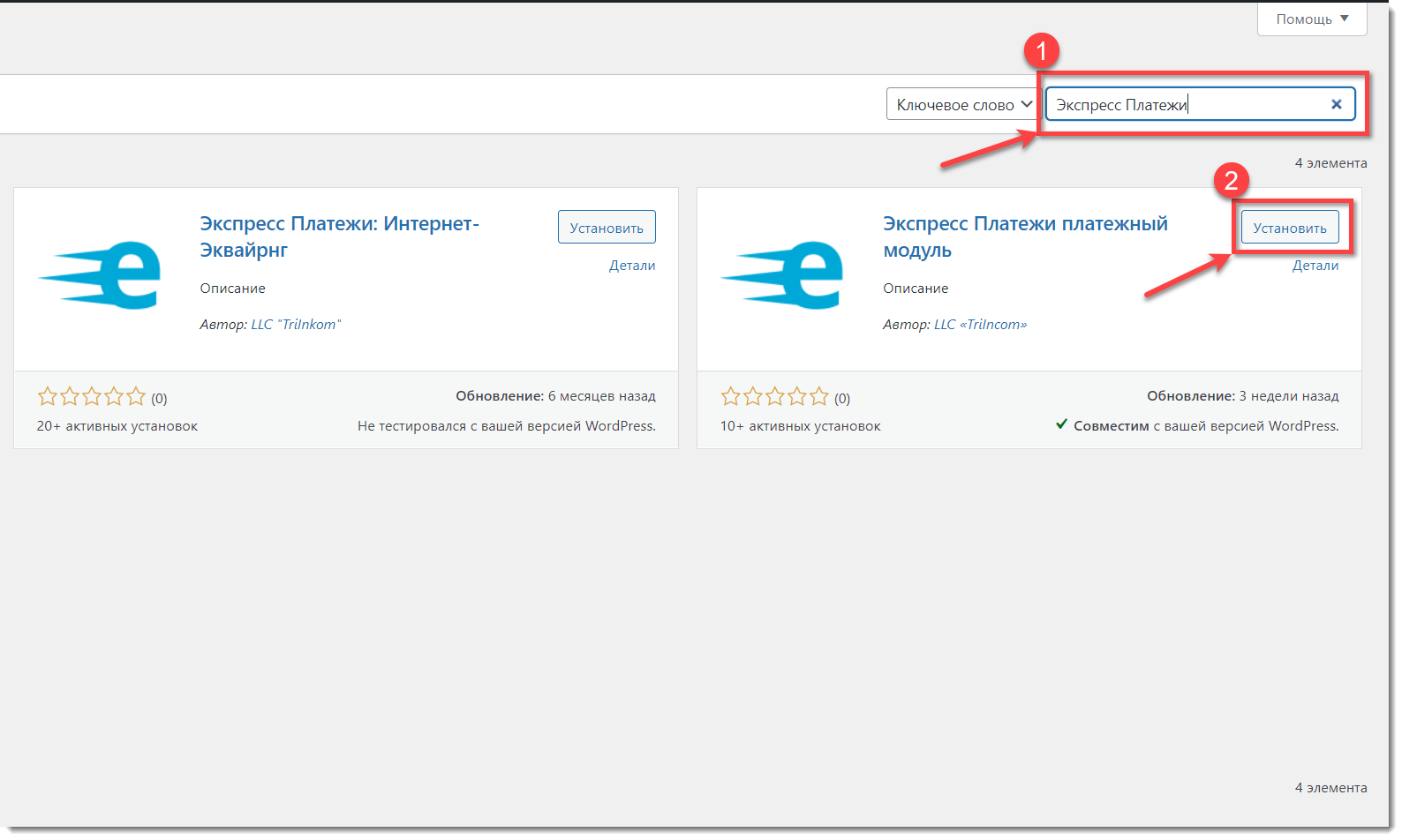This screenshot has width=1402, height=840.
Task: Open the Экспресс Платежи платежный модуль title link
Action: point(1025,236)
